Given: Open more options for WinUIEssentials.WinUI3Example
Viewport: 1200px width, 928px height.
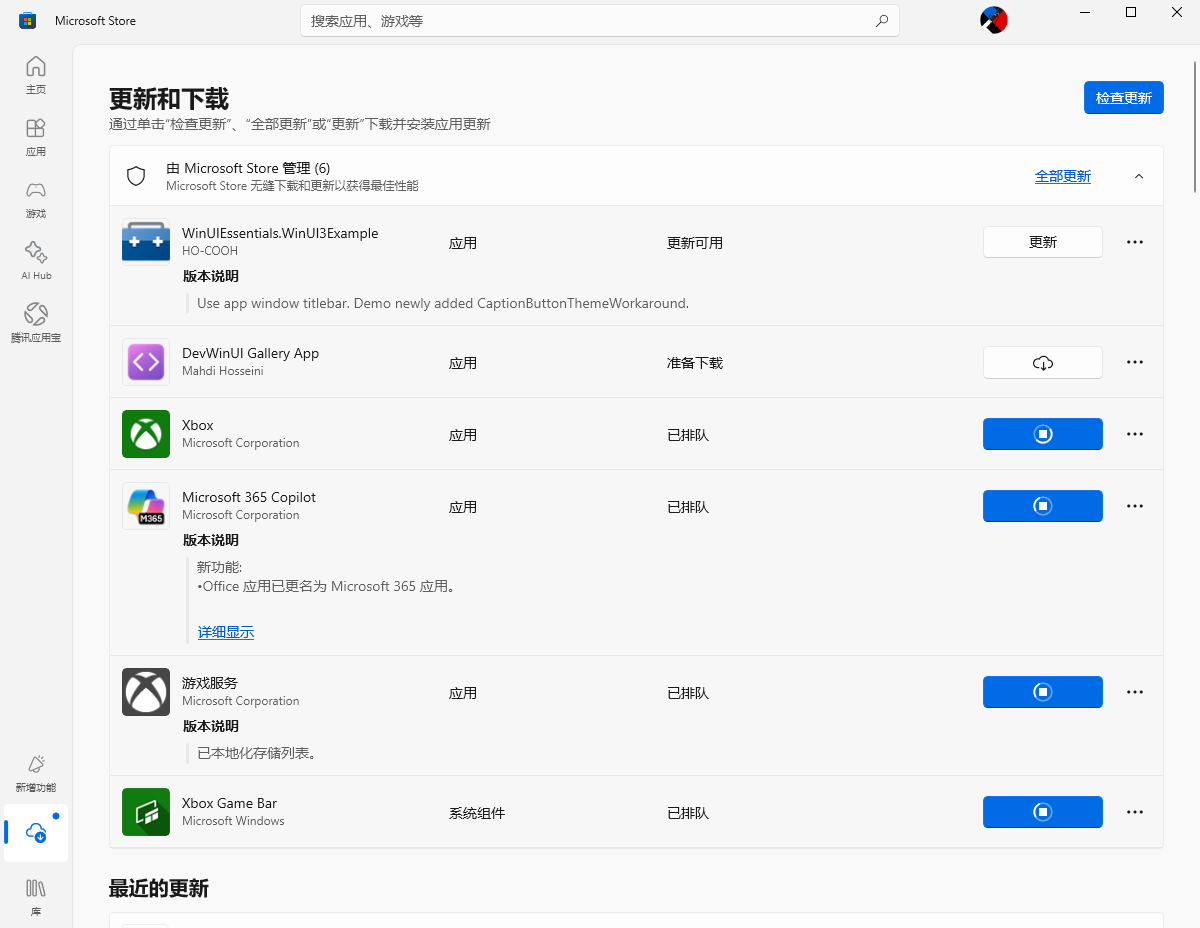Looking at the screenshot, I should (x=1135, y=242).
